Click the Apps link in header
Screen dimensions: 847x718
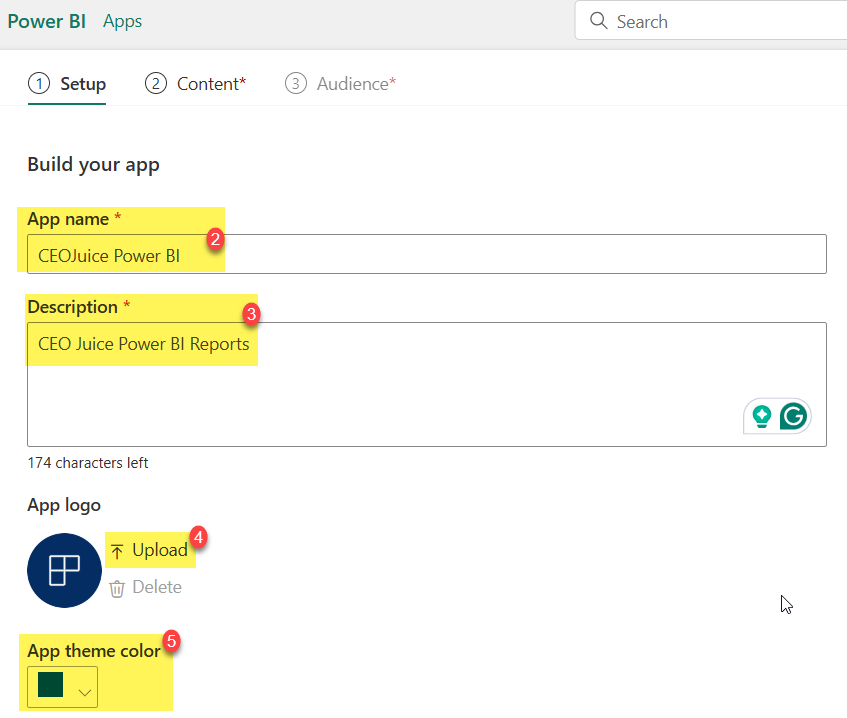click(123, 21)
